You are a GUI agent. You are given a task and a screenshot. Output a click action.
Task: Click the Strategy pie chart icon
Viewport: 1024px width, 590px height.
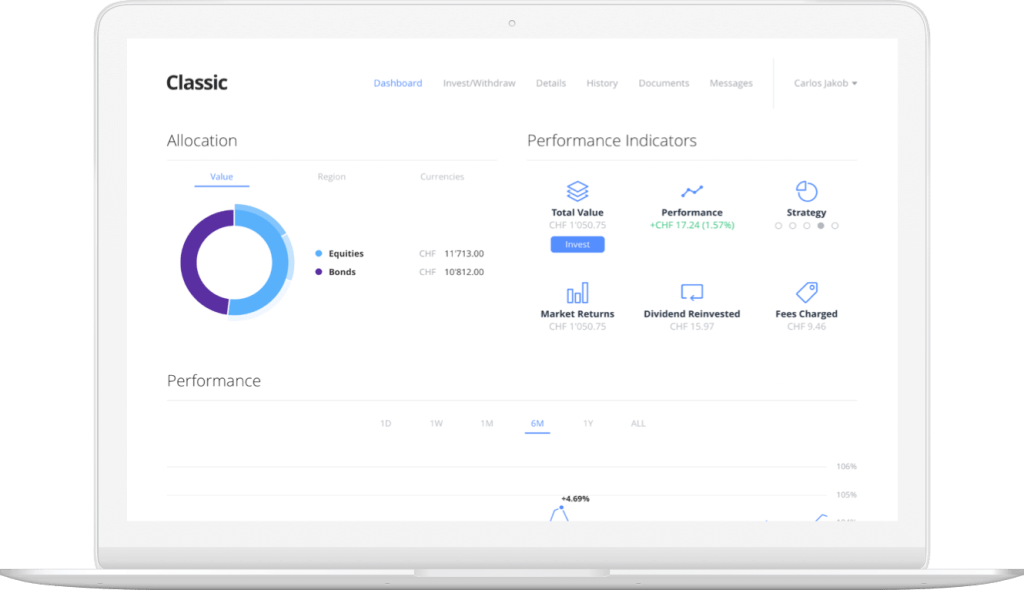click(x=806, y=191)
